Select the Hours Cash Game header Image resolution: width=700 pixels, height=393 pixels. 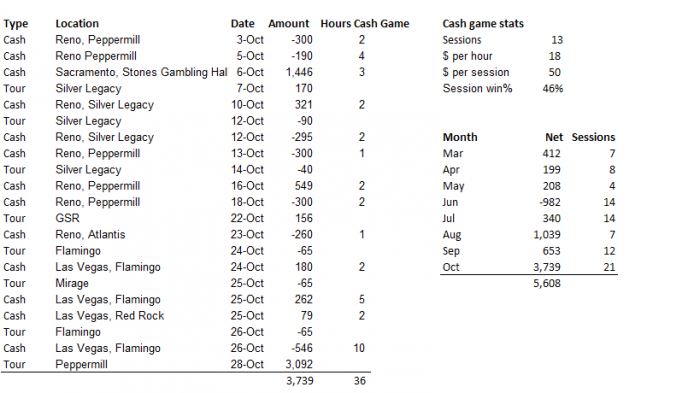365,24
